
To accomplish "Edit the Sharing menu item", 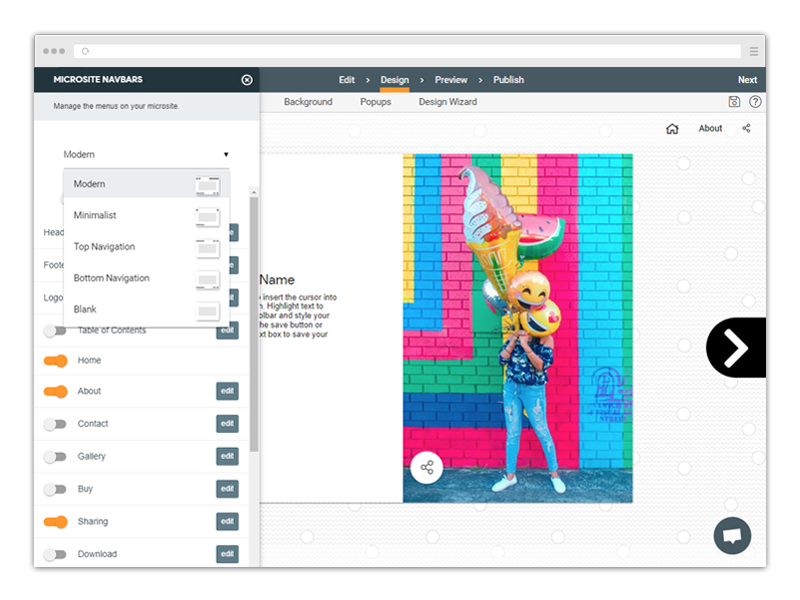I will pos(228,522).
